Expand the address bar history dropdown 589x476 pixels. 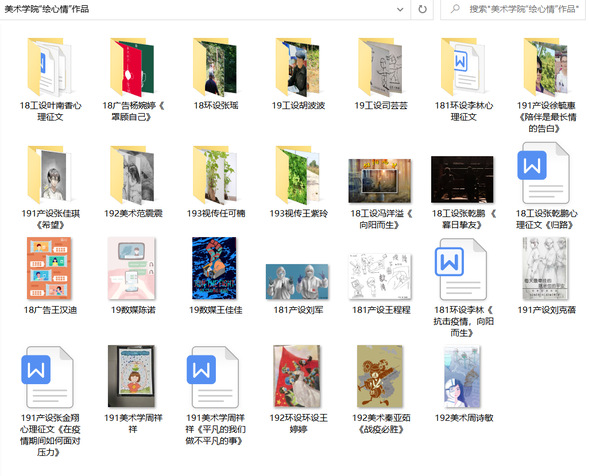[x=400, y=9]
